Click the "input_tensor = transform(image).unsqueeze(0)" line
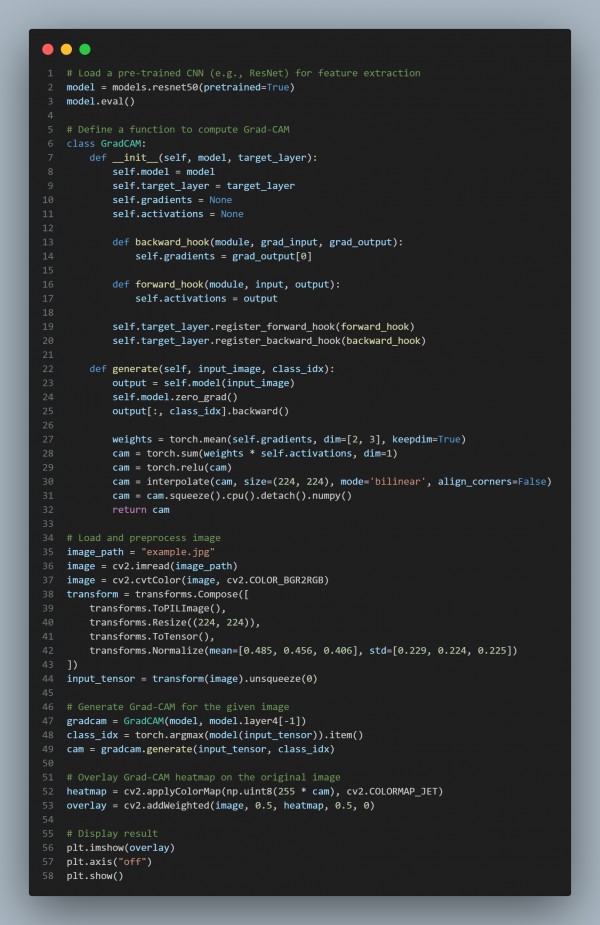Image resolution: width=600 pixels, height=925 pixels. [192, 679]
